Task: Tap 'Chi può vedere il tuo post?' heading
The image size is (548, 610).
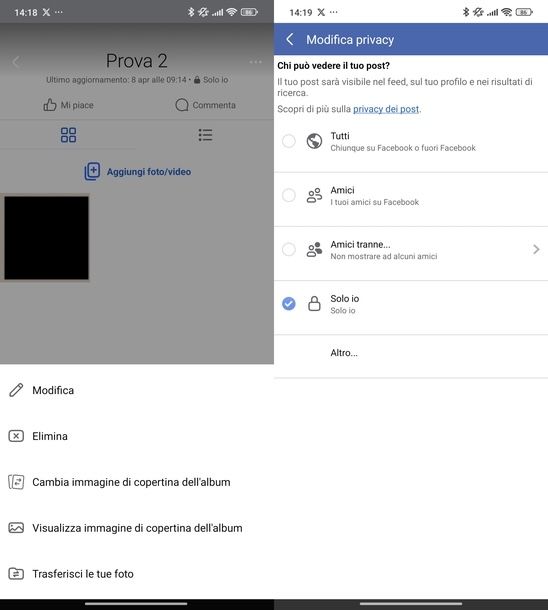Action: click(333, 65)
